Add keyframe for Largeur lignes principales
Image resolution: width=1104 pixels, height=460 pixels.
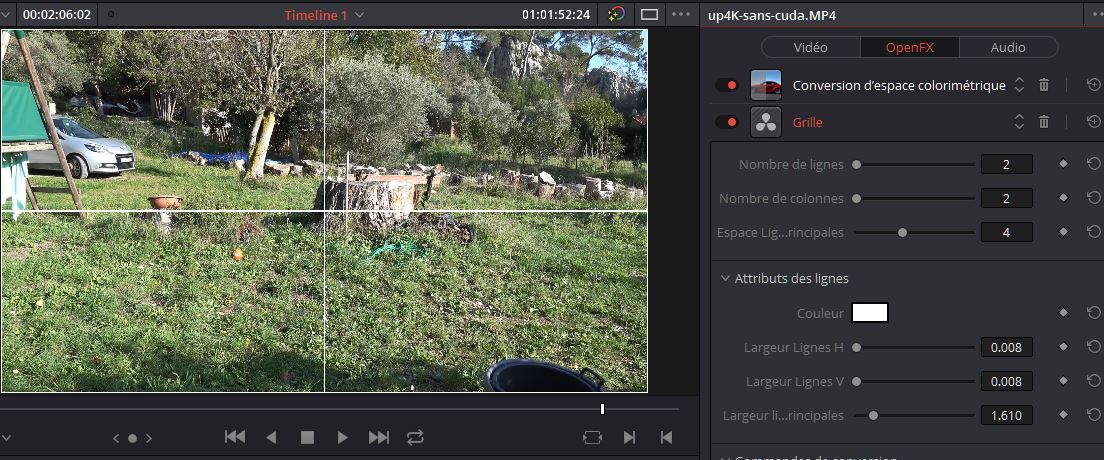(1063, 415)
